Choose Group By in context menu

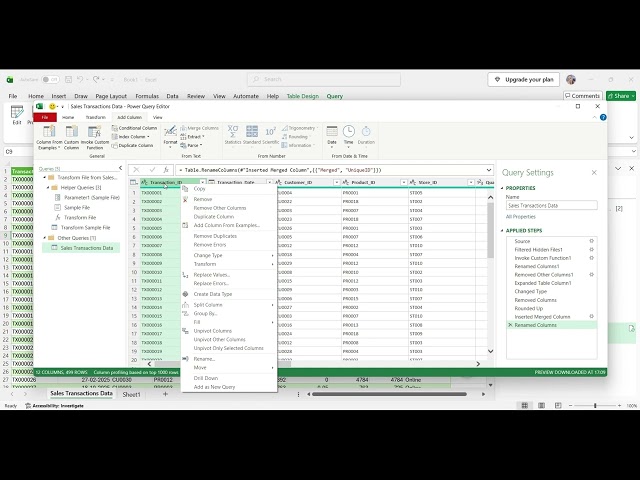[229, 313]
